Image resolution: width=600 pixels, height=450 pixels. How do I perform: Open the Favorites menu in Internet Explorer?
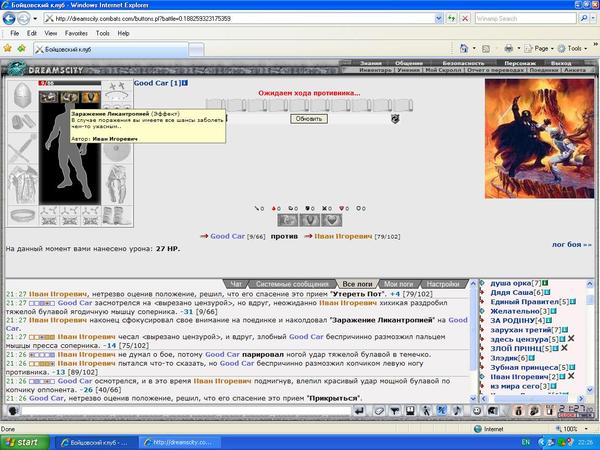click(x=76, y=33)
